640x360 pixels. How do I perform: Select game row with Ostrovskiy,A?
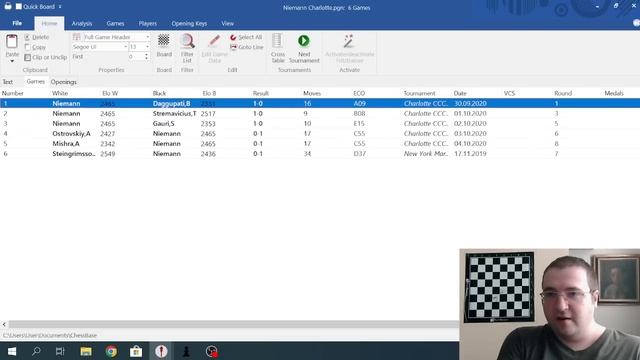tap(320, 133)
